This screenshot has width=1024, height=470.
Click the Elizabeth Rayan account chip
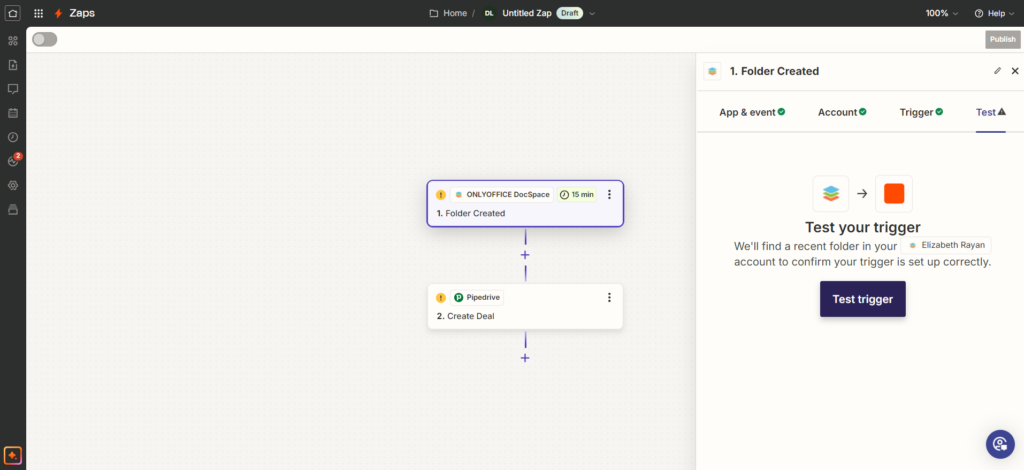click(x=946, y=245)
